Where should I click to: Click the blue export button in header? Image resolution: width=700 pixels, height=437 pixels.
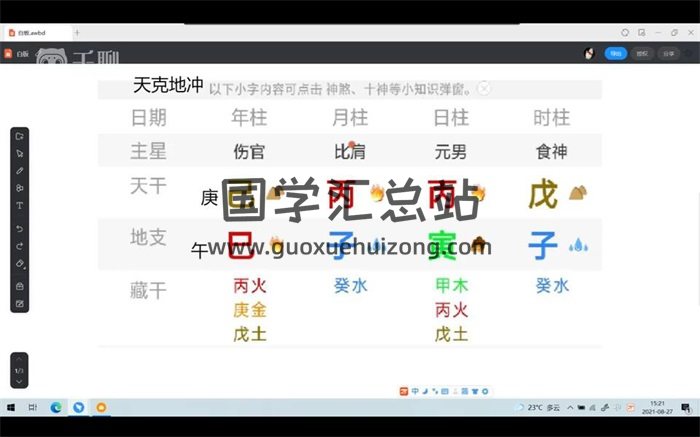[616, 54]
